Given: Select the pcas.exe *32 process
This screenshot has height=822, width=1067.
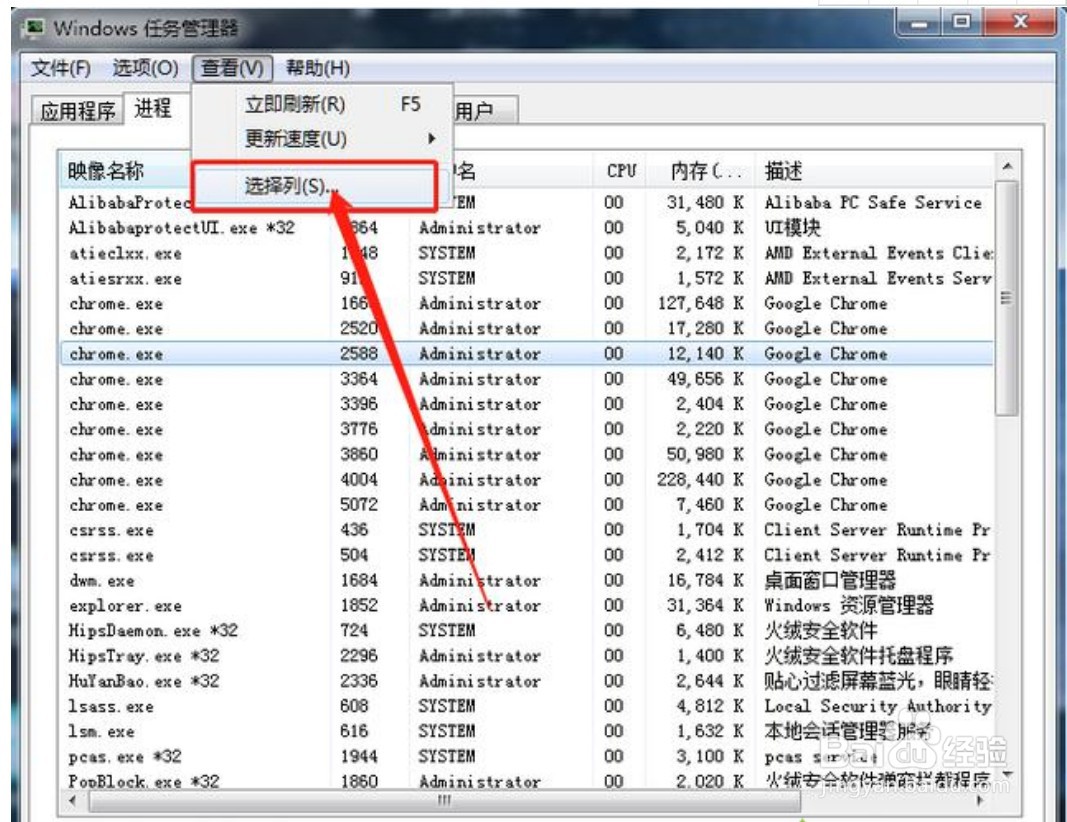Looking at the screenshot, I should click(527, 757).
